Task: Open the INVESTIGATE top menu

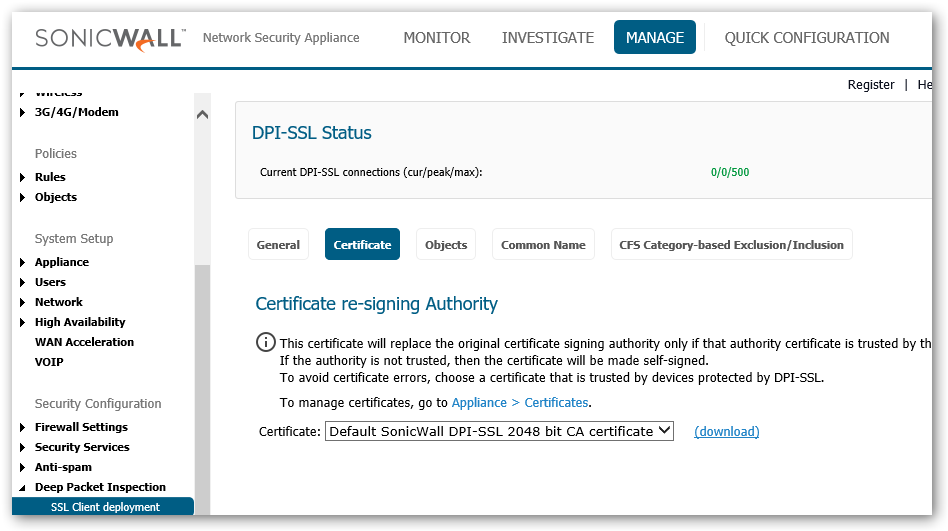Action: point(547,38)
